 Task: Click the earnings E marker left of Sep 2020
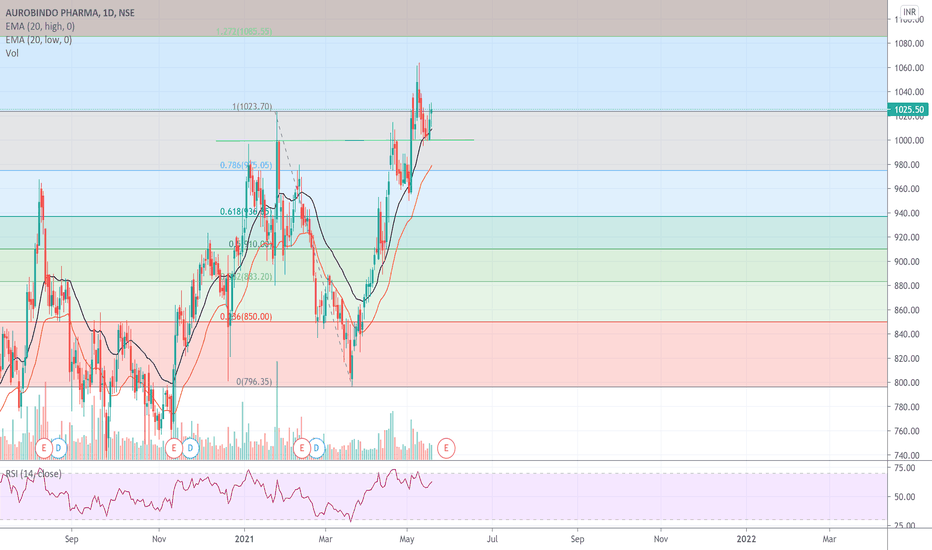point(44,448)
